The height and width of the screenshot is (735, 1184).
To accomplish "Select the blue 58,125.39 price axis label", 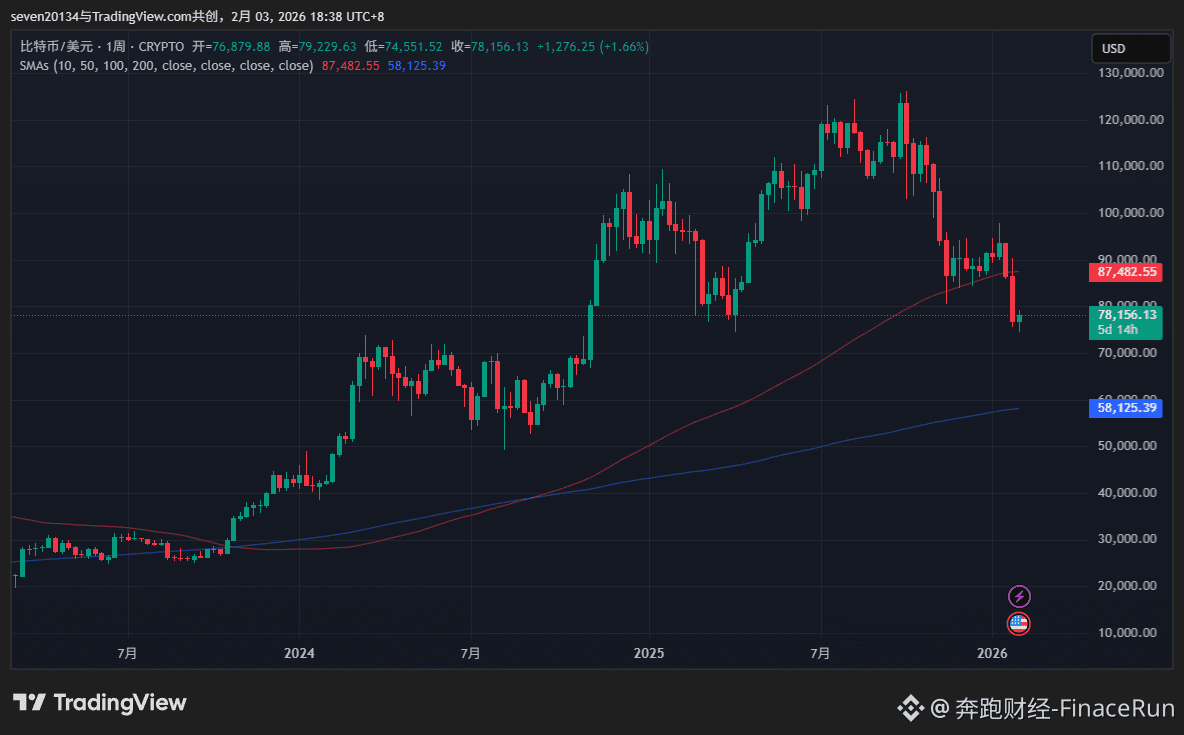I will (1126, 408).
